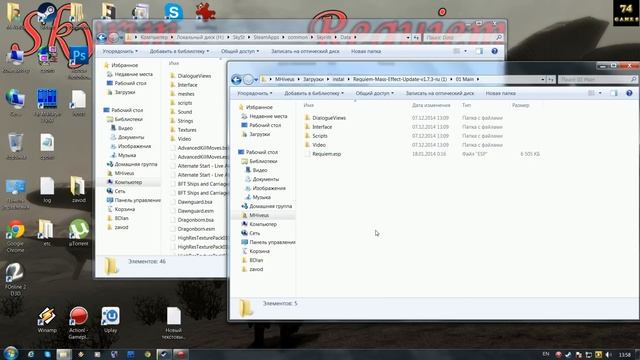The width and height of the screenshot is (640, 360).
Task: Select zavod in 01 Main sidebar
Action: click(256, 269)
